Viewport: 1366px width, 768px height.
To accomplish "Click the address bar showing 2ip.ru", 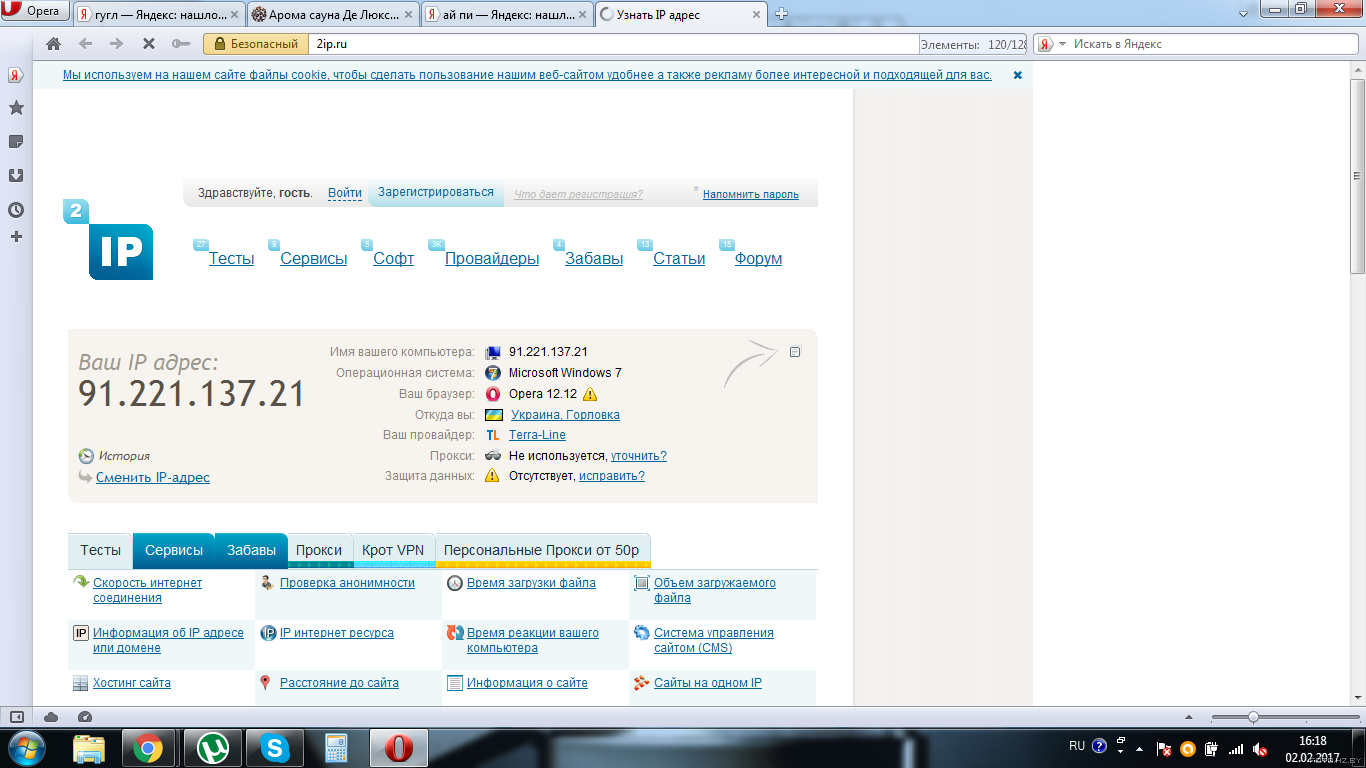I will [615, 44].
